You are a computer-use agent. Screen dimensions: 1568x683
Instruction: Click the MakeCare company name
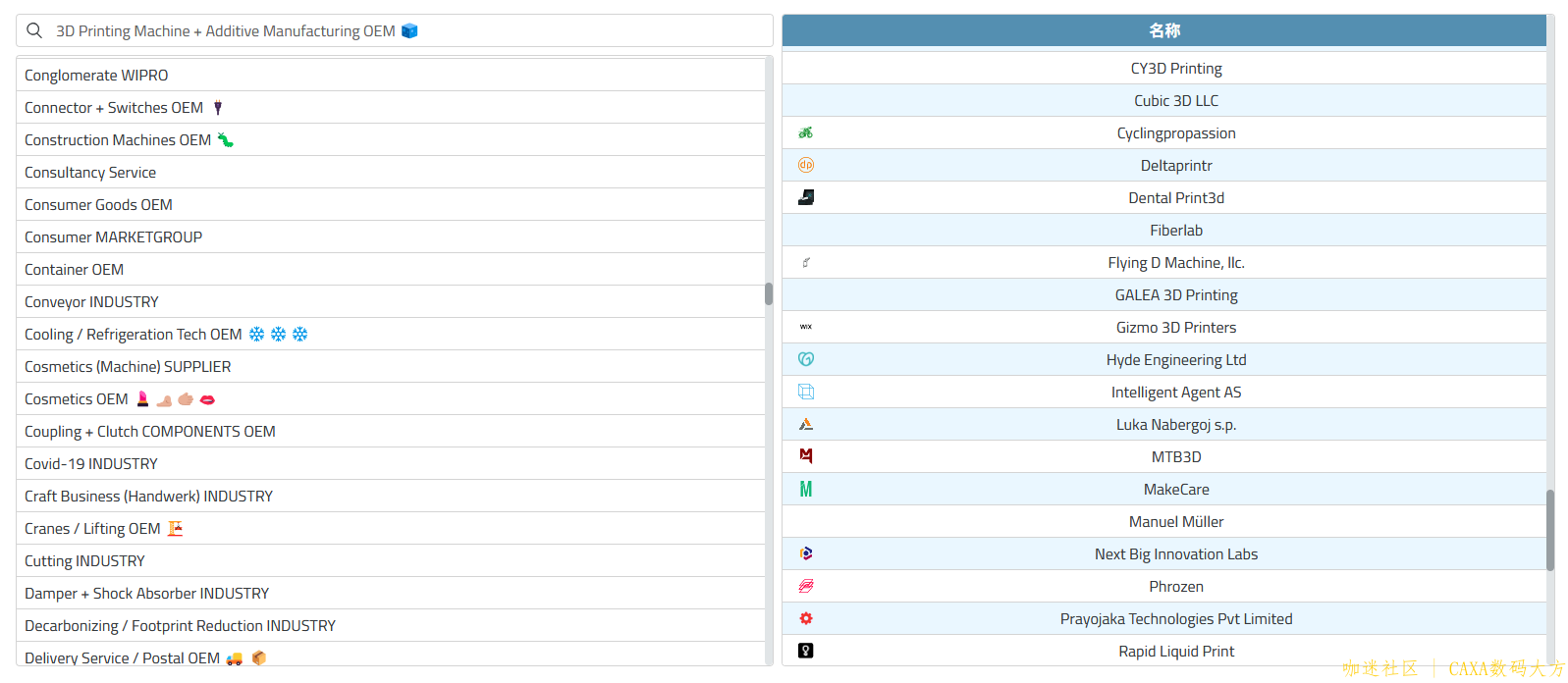(1176, 489)
